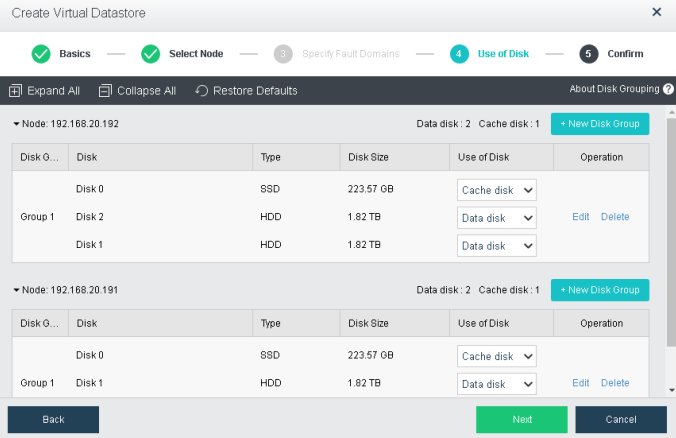The height and width of the screenshot is (438, 676).
Task: Collapse node 192.168.20.192 section
Action: click(16, 124)
